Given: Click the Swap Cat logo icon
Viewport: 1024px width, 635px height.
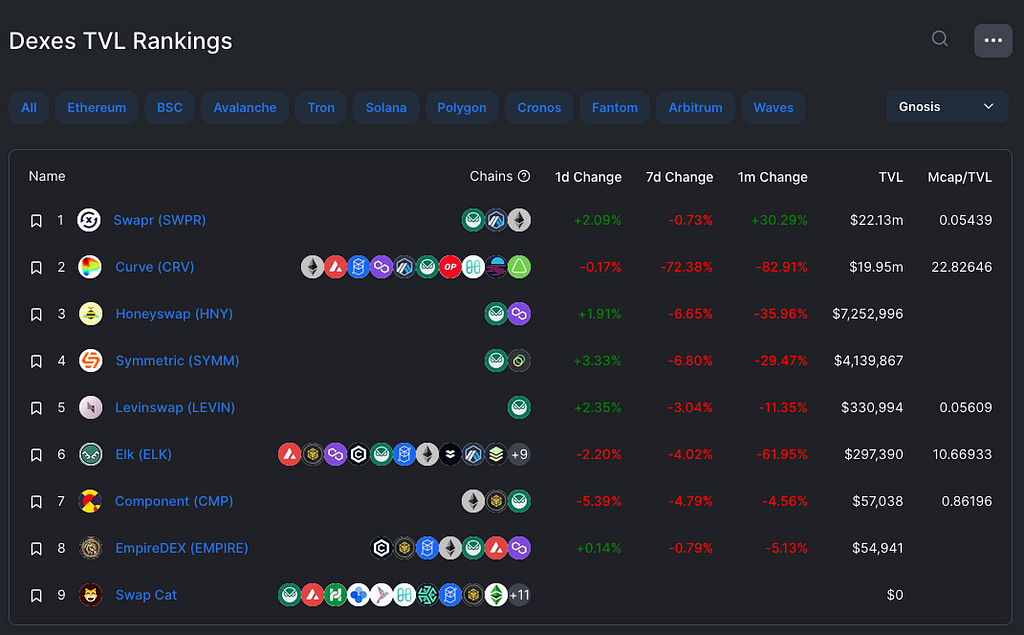Looking at the screenshot, I should (x=90, y=595).
